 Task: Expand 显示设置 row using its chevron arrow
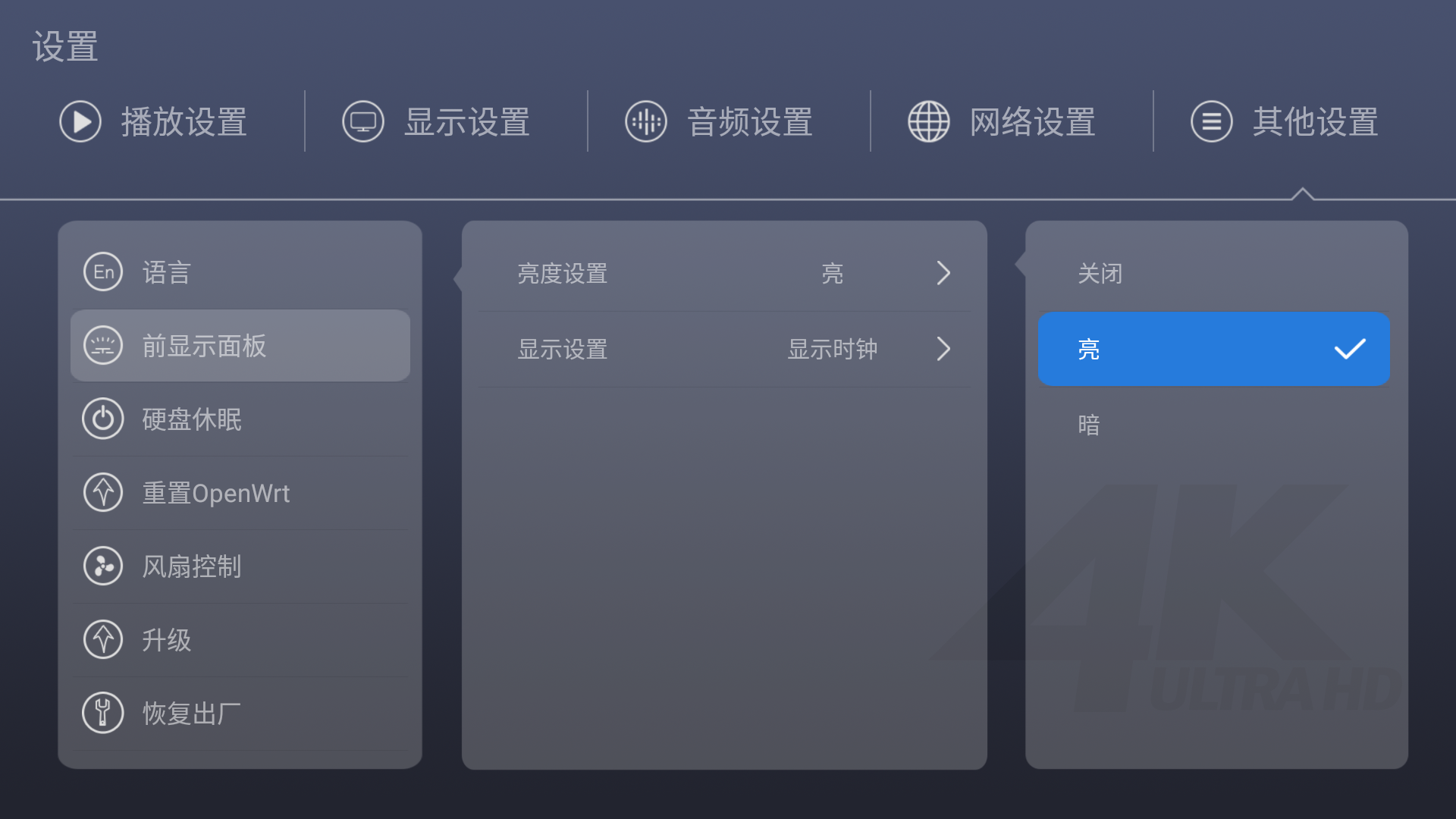pyautogui.click(x=943, y=349)
